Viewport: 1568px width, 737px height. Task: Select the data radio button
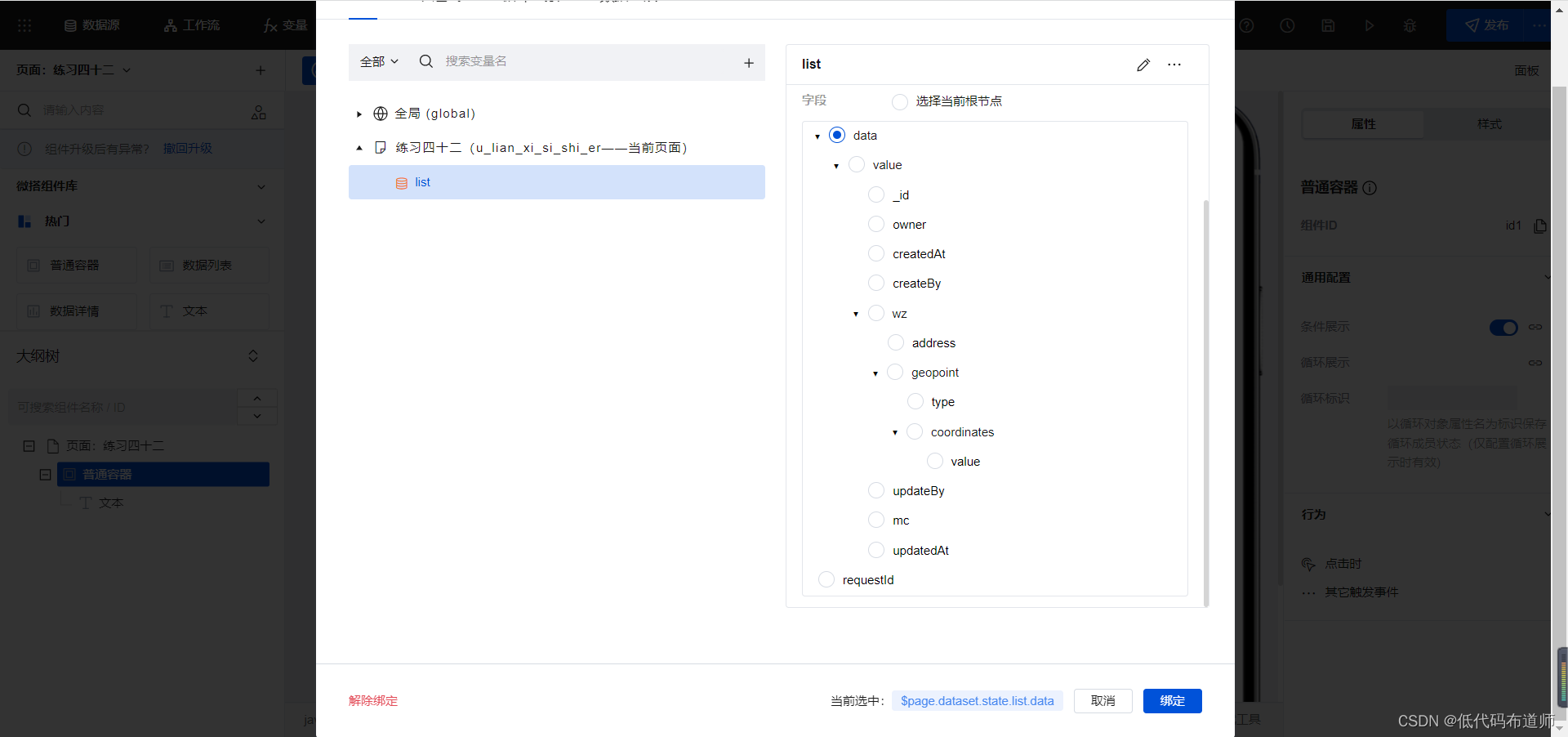[837, 135]
